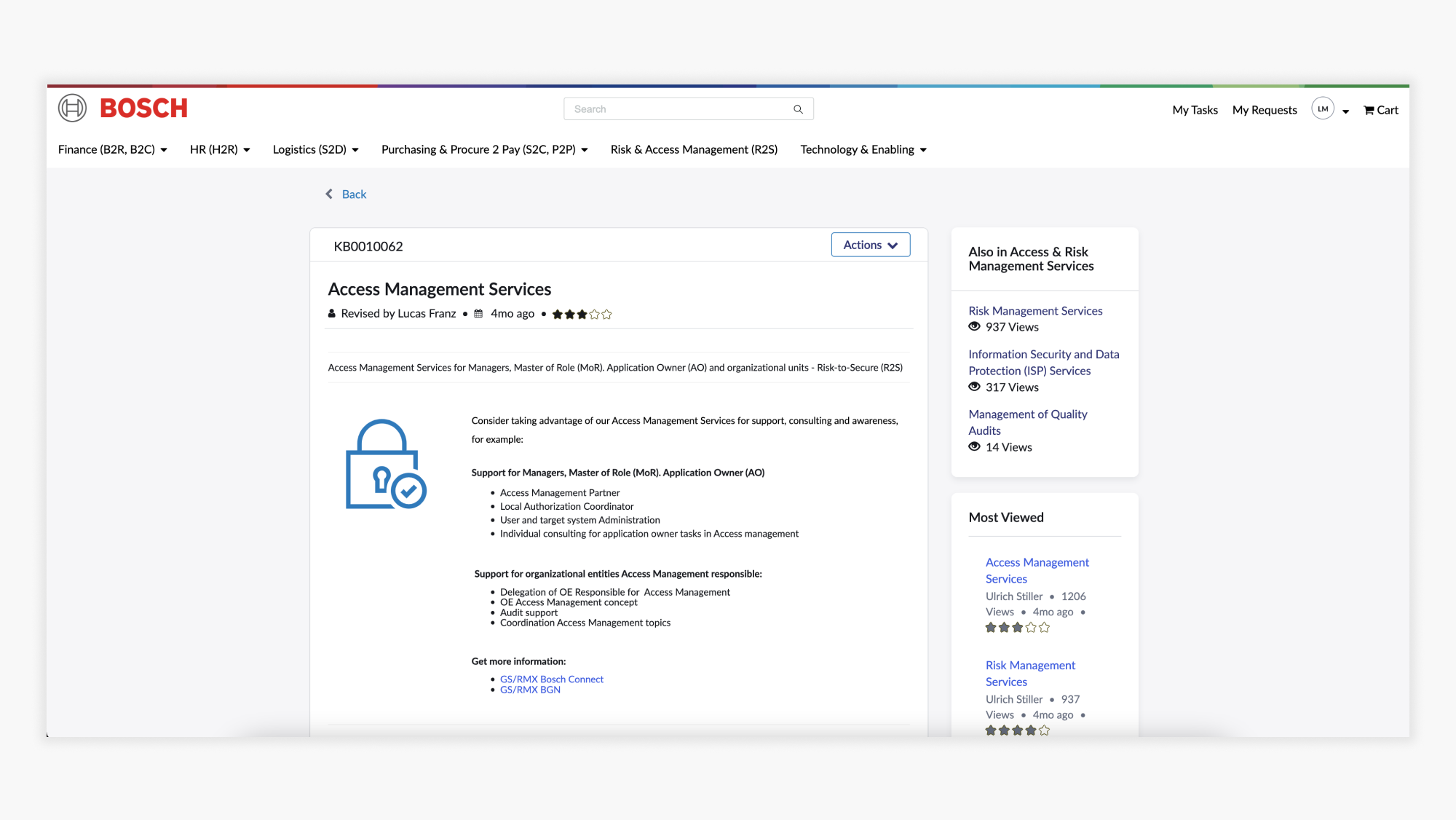Screen dimensions: 1456x820
Task: Expand the Technology & Enabling menu
Action: point(863,149)
